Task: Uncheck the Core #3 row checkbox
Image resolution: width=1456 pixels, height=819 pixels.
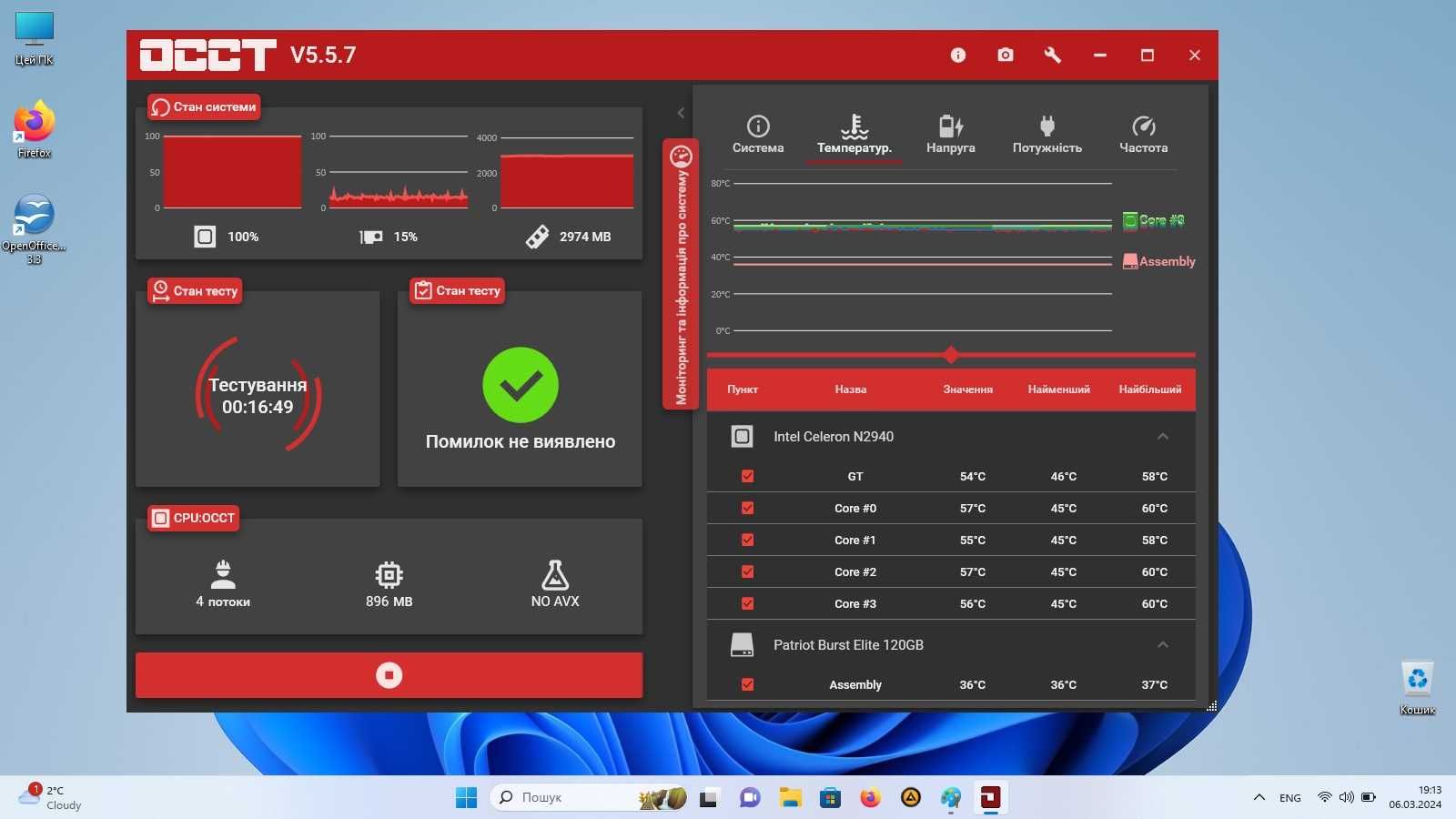Action: coord(747,603)
